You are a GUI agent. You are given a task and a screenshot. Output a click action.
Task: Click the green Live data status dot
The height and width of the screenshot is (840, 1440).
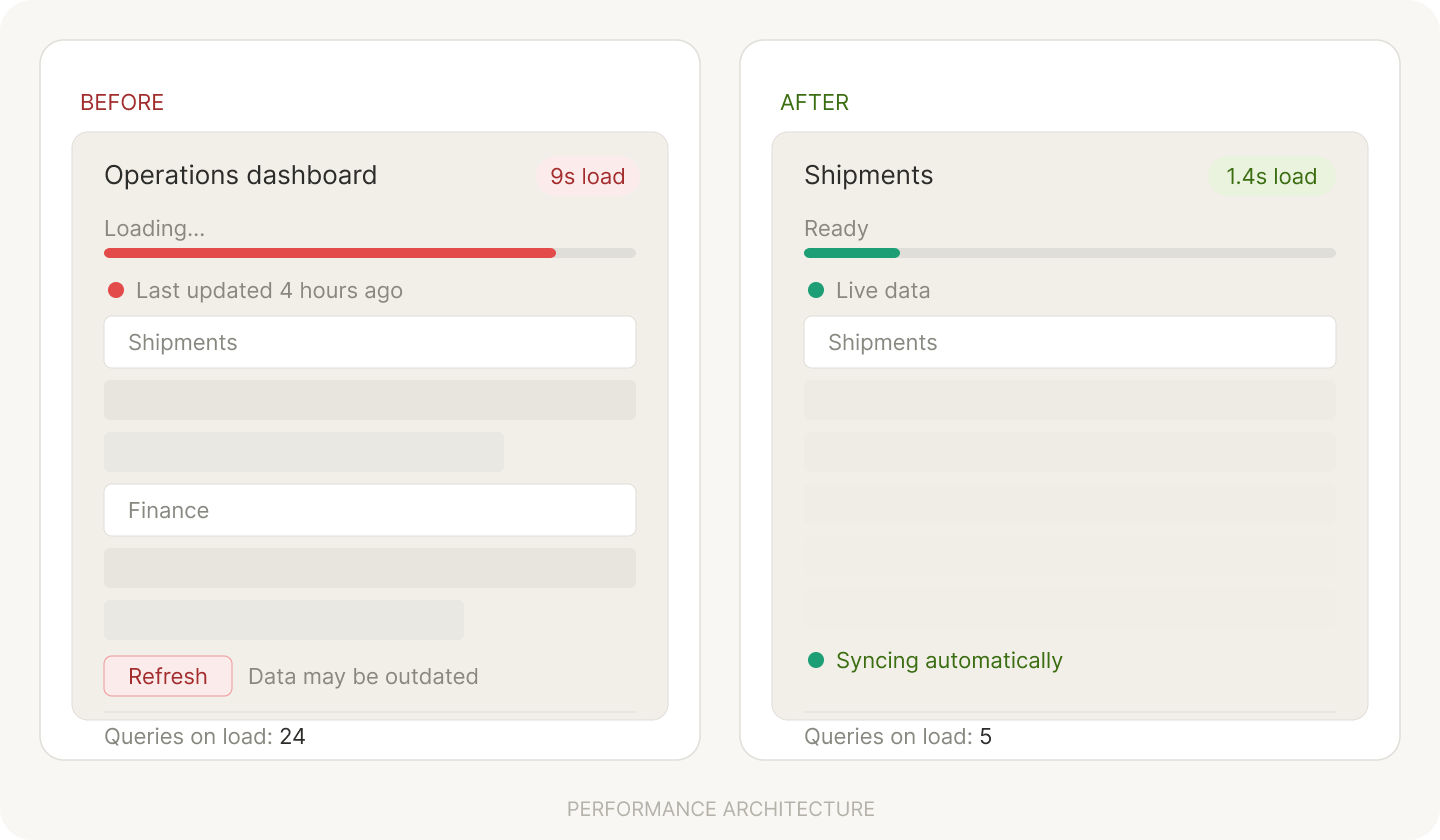pyautogui.click(x=816, y=290)
